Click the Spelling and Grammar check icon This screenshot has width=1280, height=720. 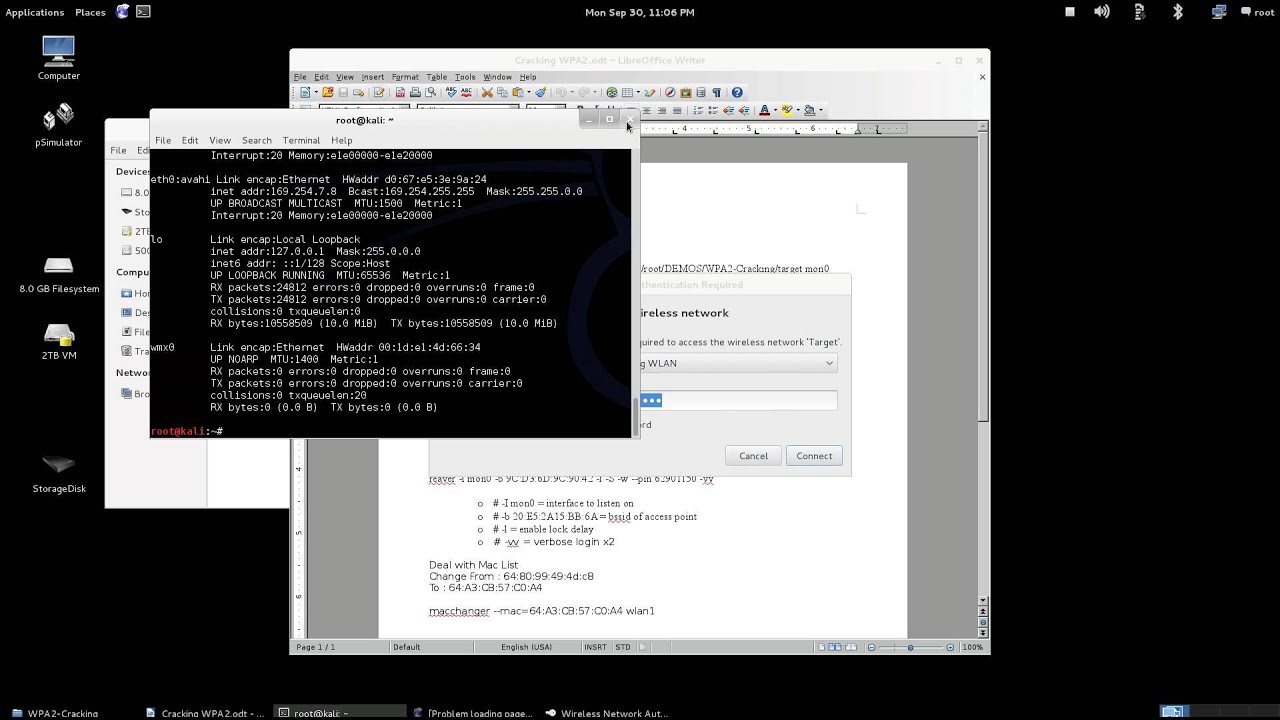click(451, 92)
